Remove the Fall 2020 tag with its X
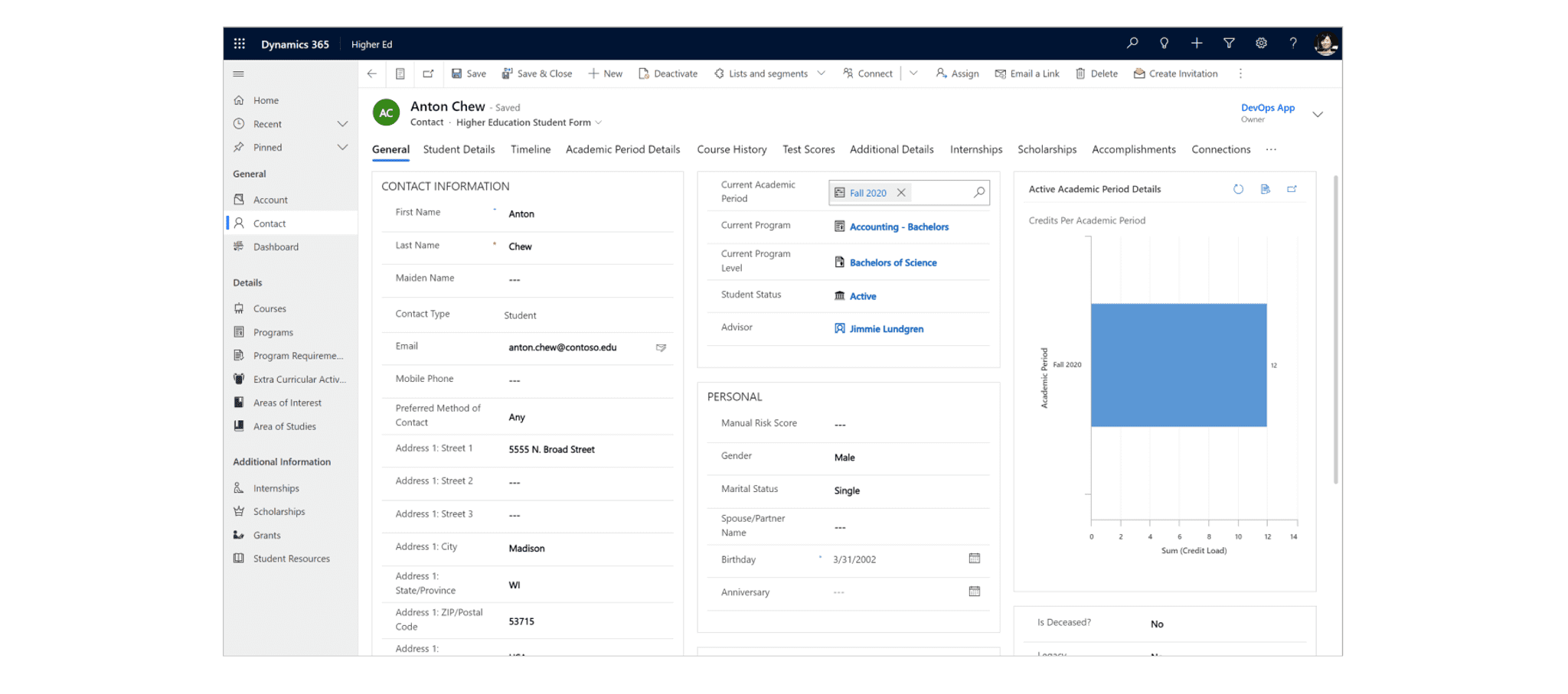The image size is (1568, 694). (x=901, y=192)
